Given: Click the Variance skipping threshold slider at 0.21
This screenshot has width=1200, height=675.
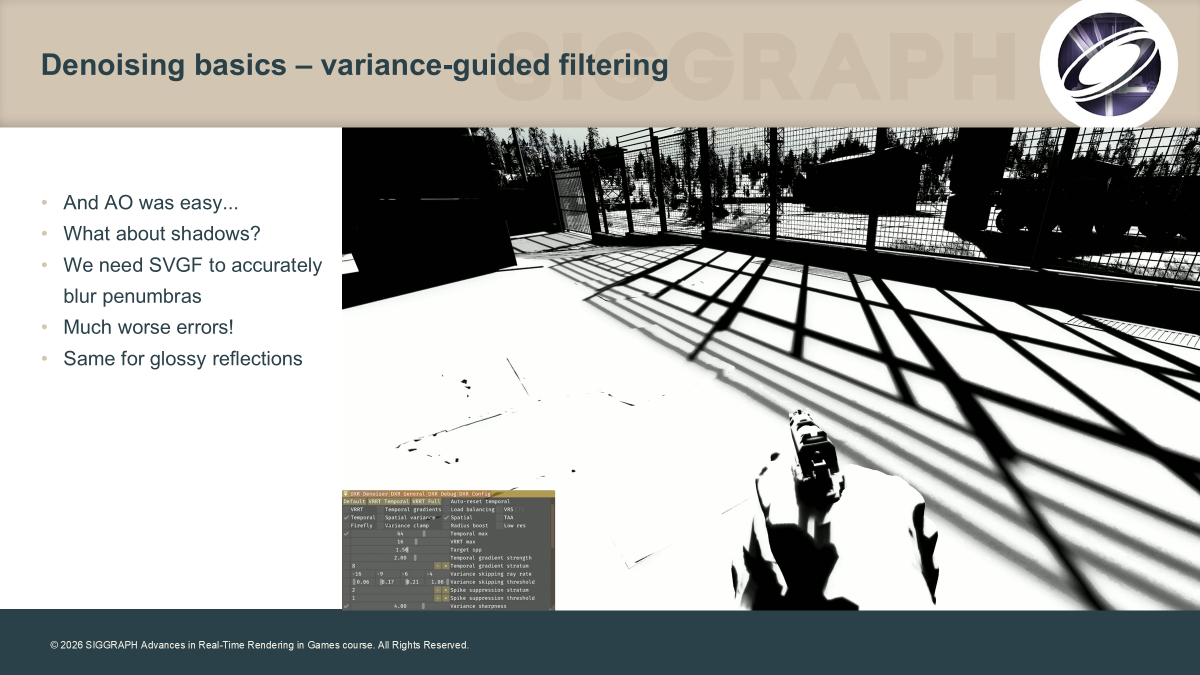Looking at the screenshot, I should coord(413,582).
